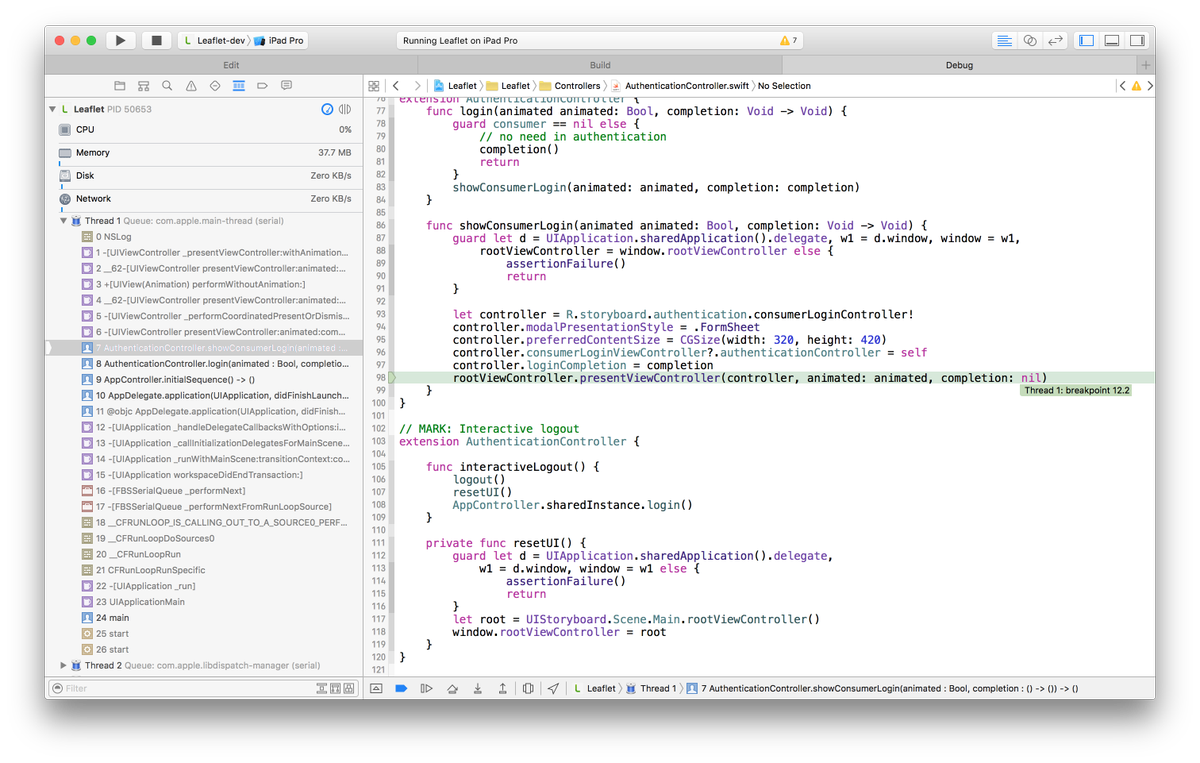1200x763 pixels.
Task: Click Step Over button
Action: coord(452,688)
